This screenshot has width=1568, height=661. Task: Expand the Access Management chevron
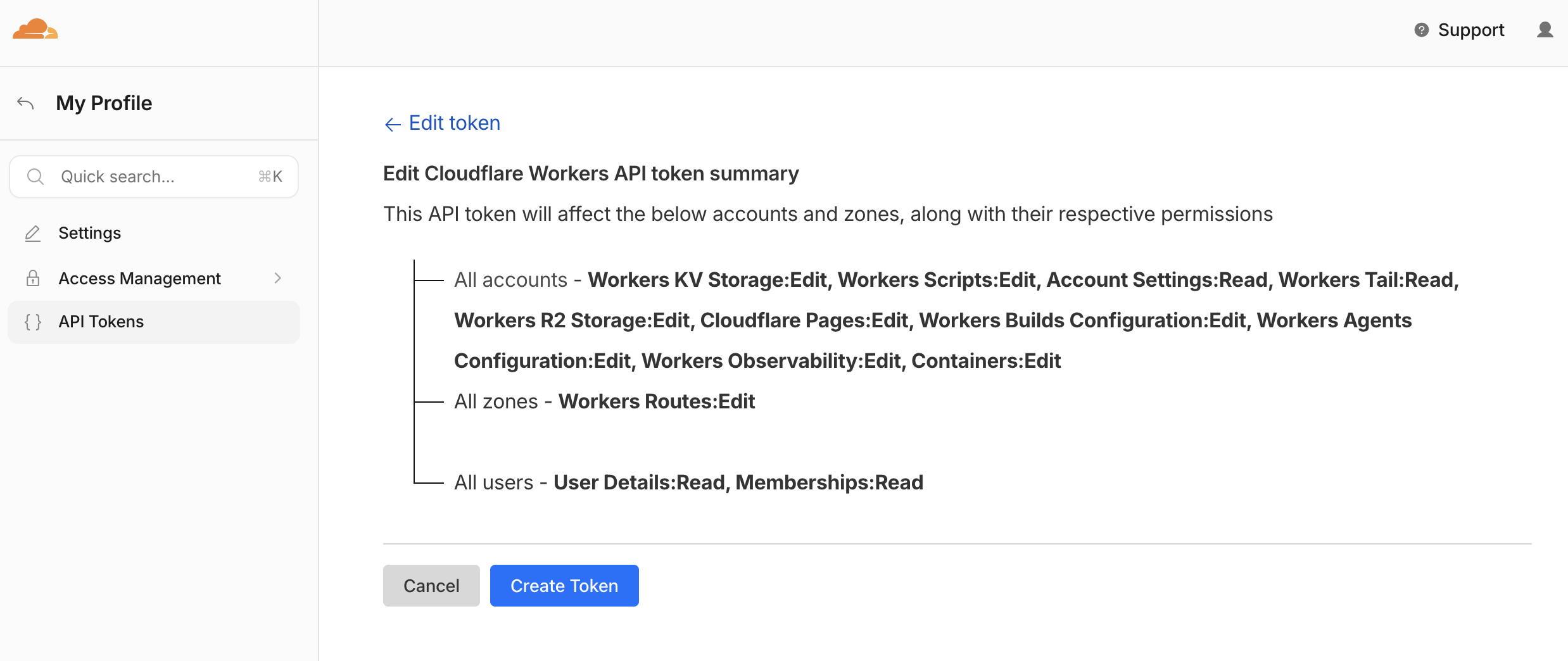pos(277,278)
